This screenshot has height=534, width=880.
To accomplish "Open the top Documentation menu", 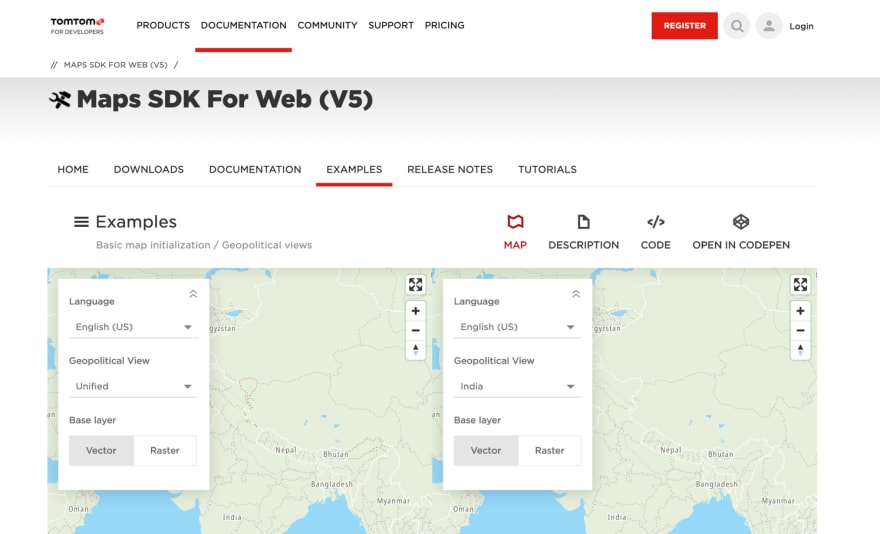I will (244, 25).
